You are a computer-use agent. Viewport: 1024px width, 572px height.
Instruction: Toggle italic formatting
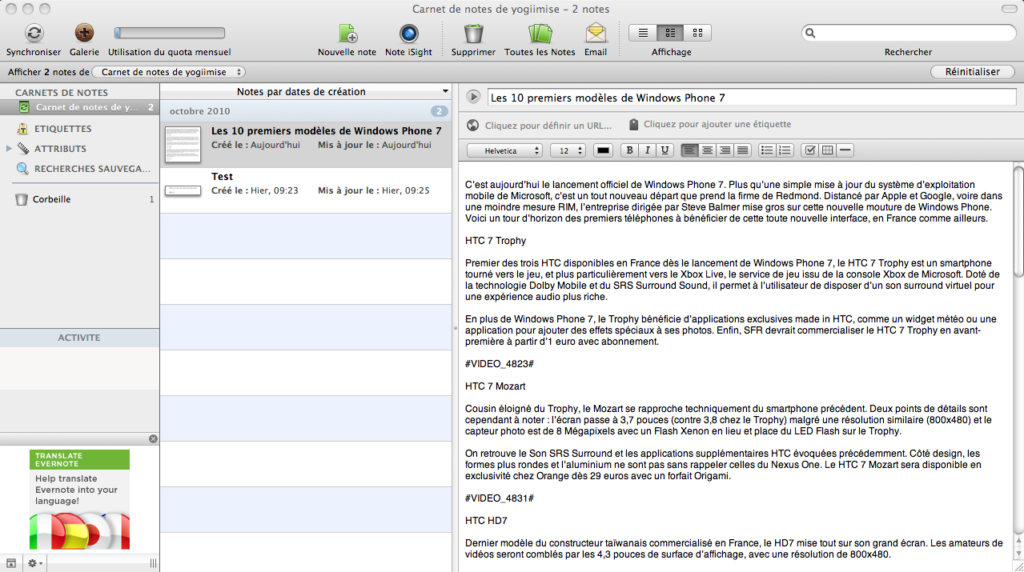pos(647,151)
